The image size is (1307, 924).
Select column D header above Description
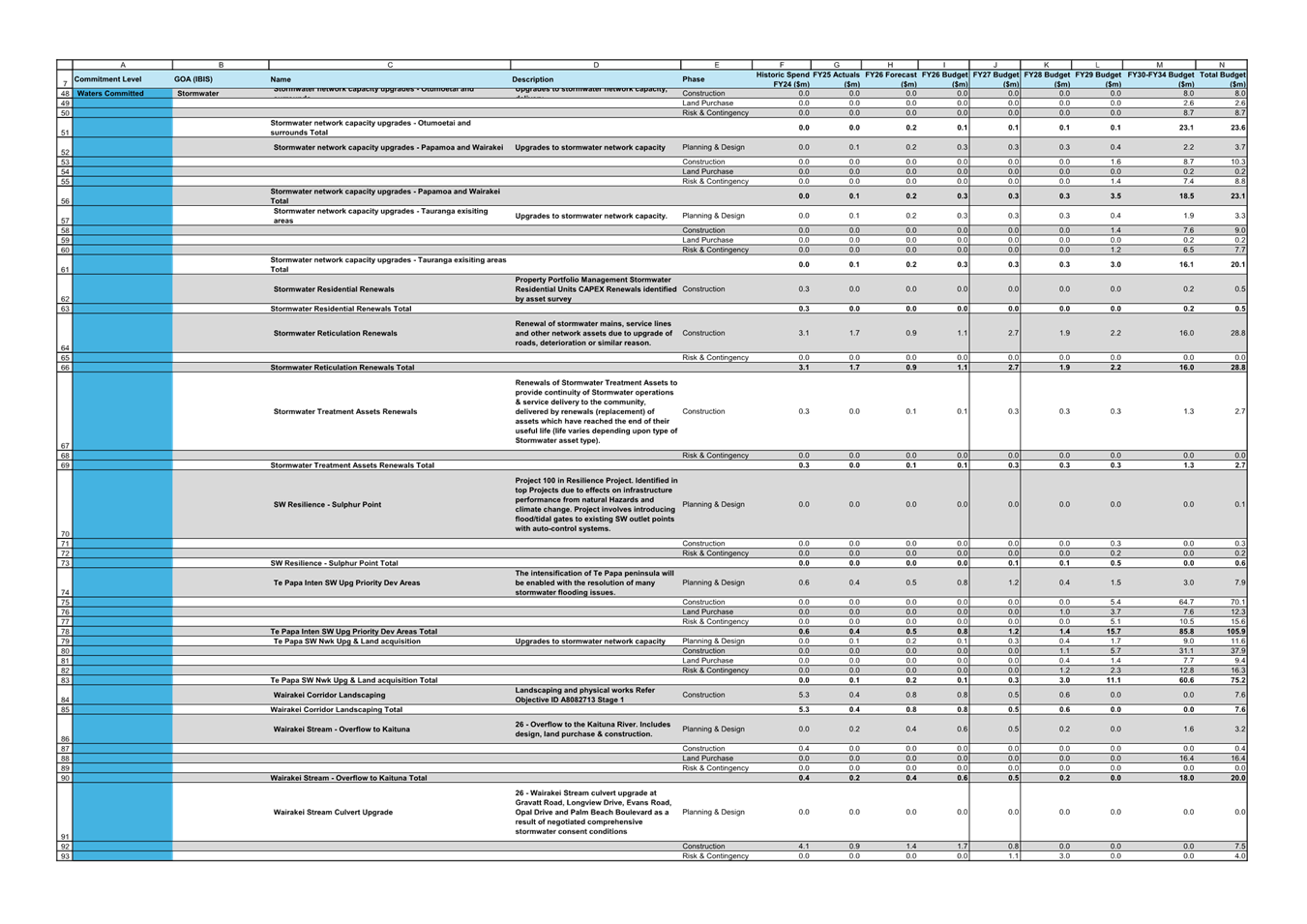click(595, 65)
